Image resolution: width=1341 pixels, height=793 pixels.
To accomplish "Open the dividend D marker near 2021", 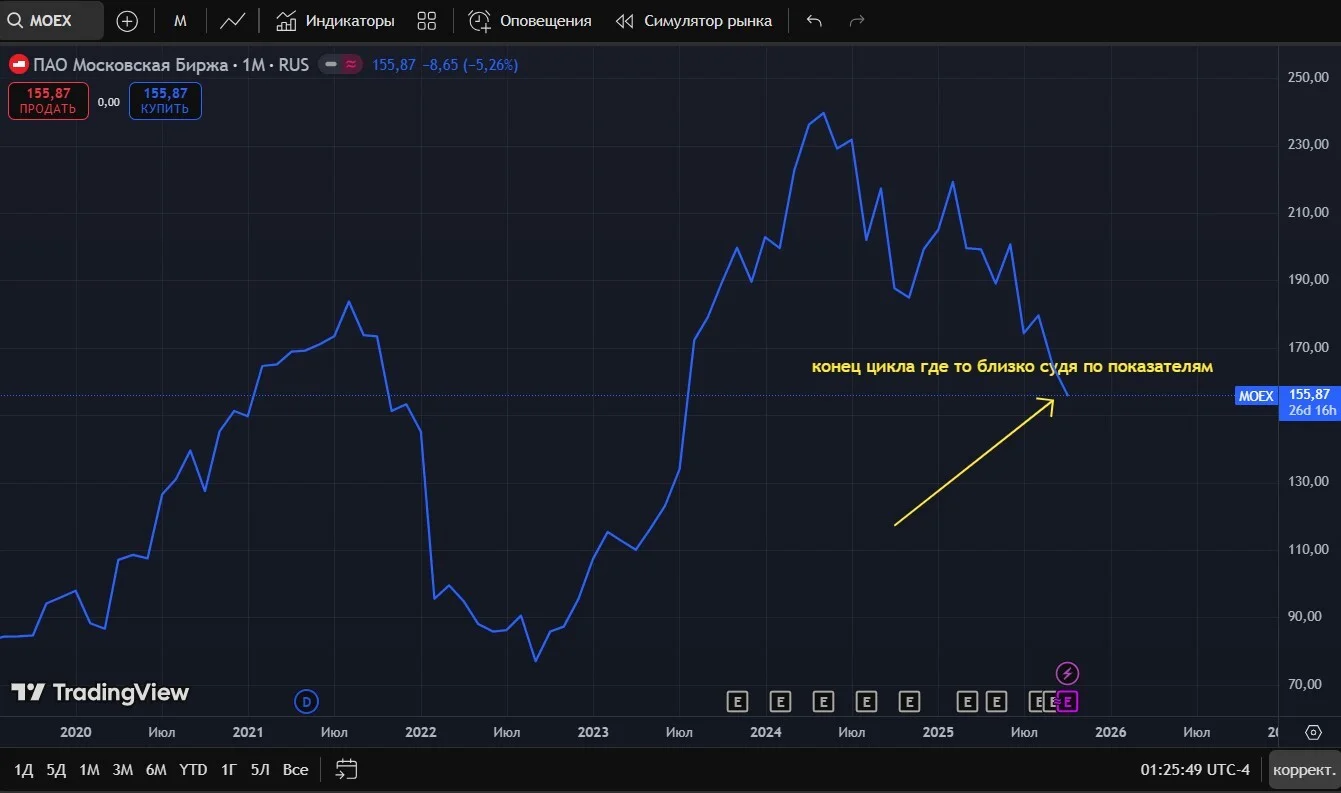I will [307, 702].
